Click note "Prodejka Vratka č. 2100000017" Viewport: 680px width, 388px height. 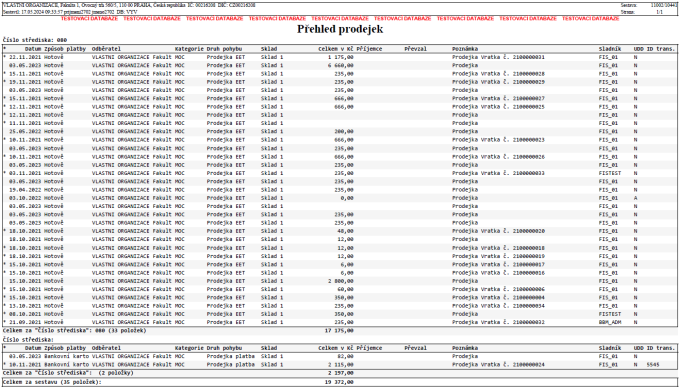(x=498, y=264)
